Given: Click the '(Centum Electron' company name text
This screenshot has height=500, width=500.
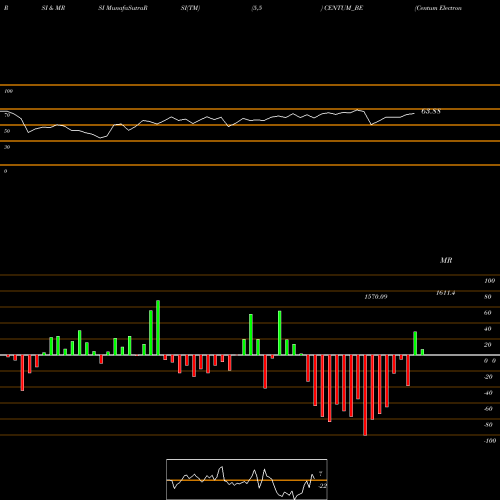Looking at the screenshot, I should click(438, 8).
